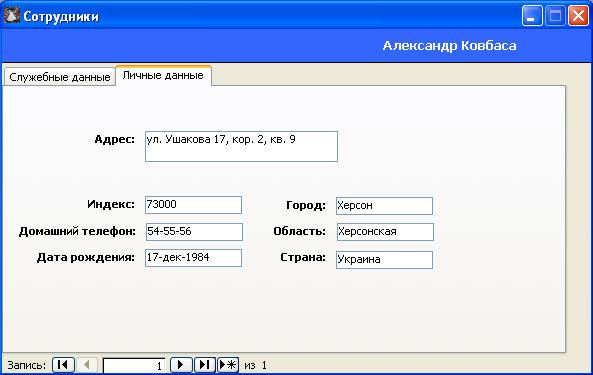Viewport: 593px width, 375px height.
Task: Select the Личные данные tab
Action: [x=163, y=75]
